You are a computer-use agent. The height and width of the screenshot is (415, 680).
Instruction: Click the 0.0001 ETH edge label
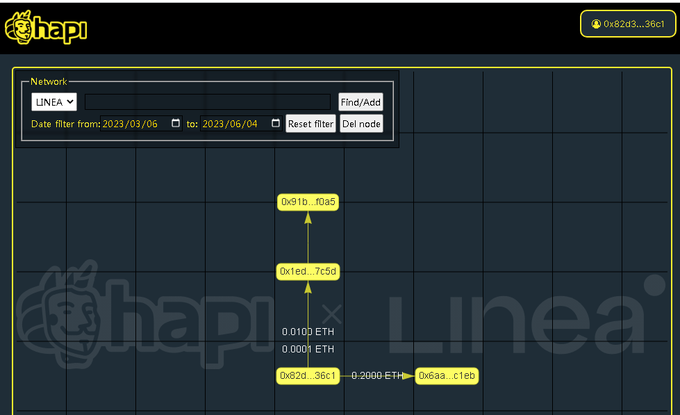pyautogui.click(x=308, y=349)
